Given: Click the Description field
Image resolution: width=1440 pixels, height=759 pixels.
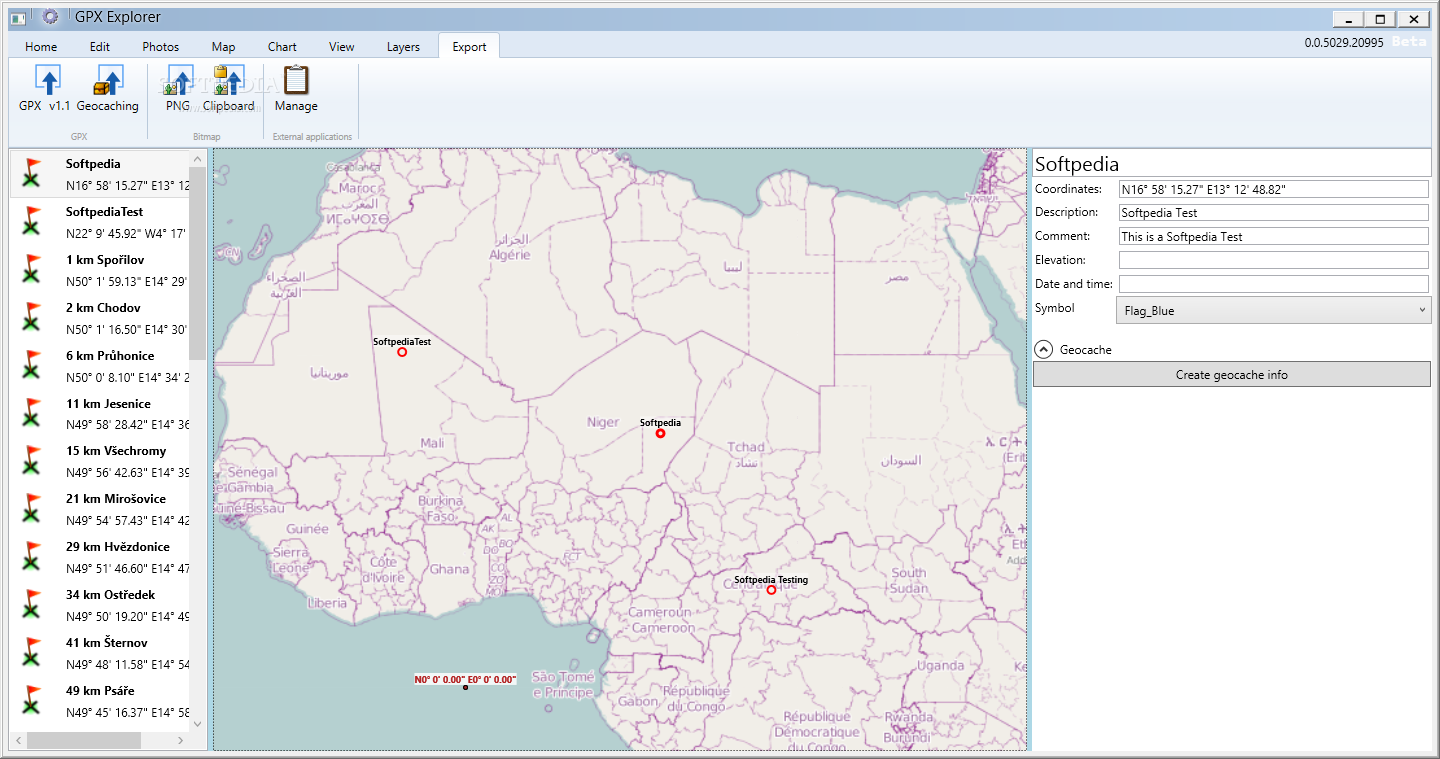Looking at the screenshot, I should (x=1274, y=212).
